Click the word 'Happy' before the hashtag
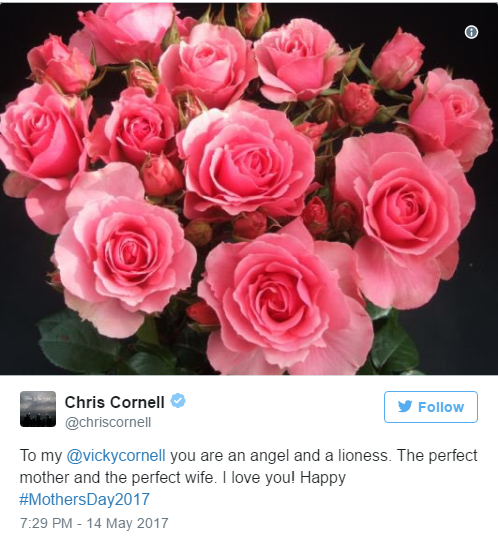The image size is (498, 536). pos(323,478)
